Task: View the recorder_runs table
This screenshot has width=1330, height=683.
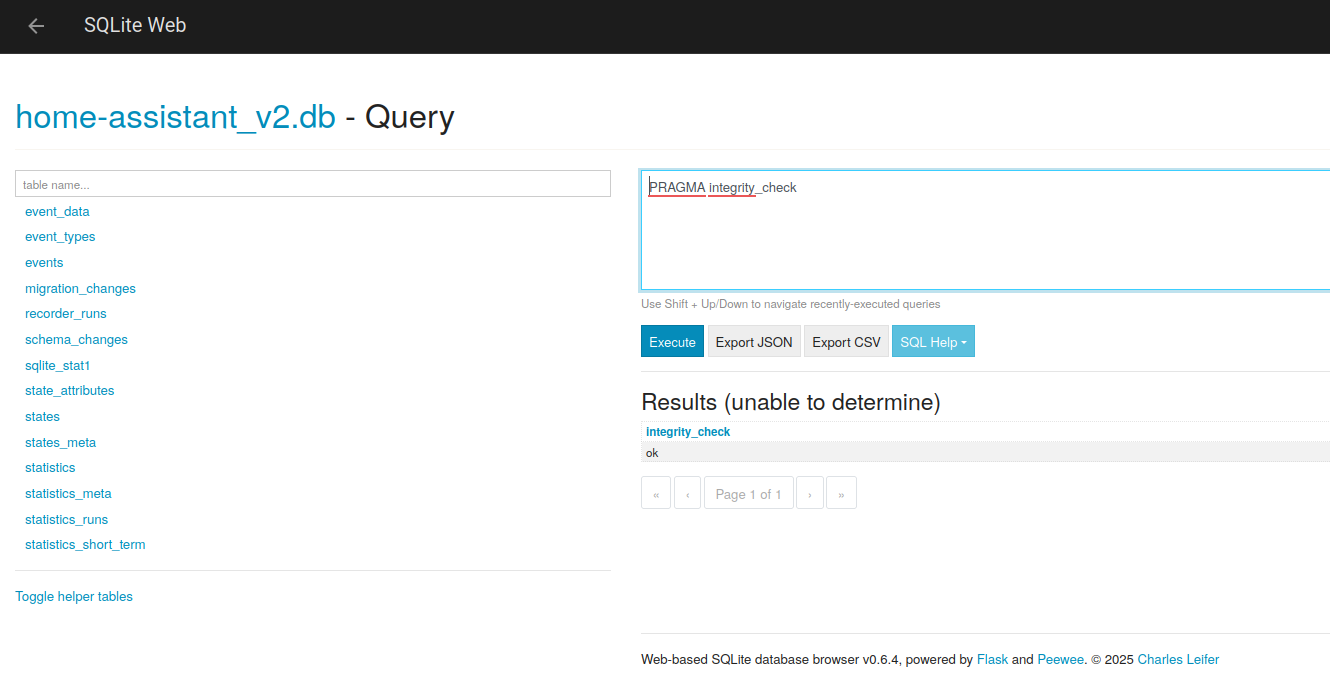Action: click(x=66, y=314)
